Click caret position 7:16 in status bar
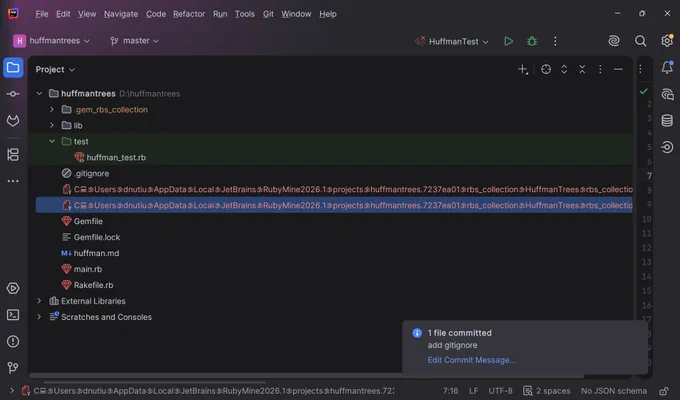The width and height of the screenshot is (680, 400). click(450, 391)
